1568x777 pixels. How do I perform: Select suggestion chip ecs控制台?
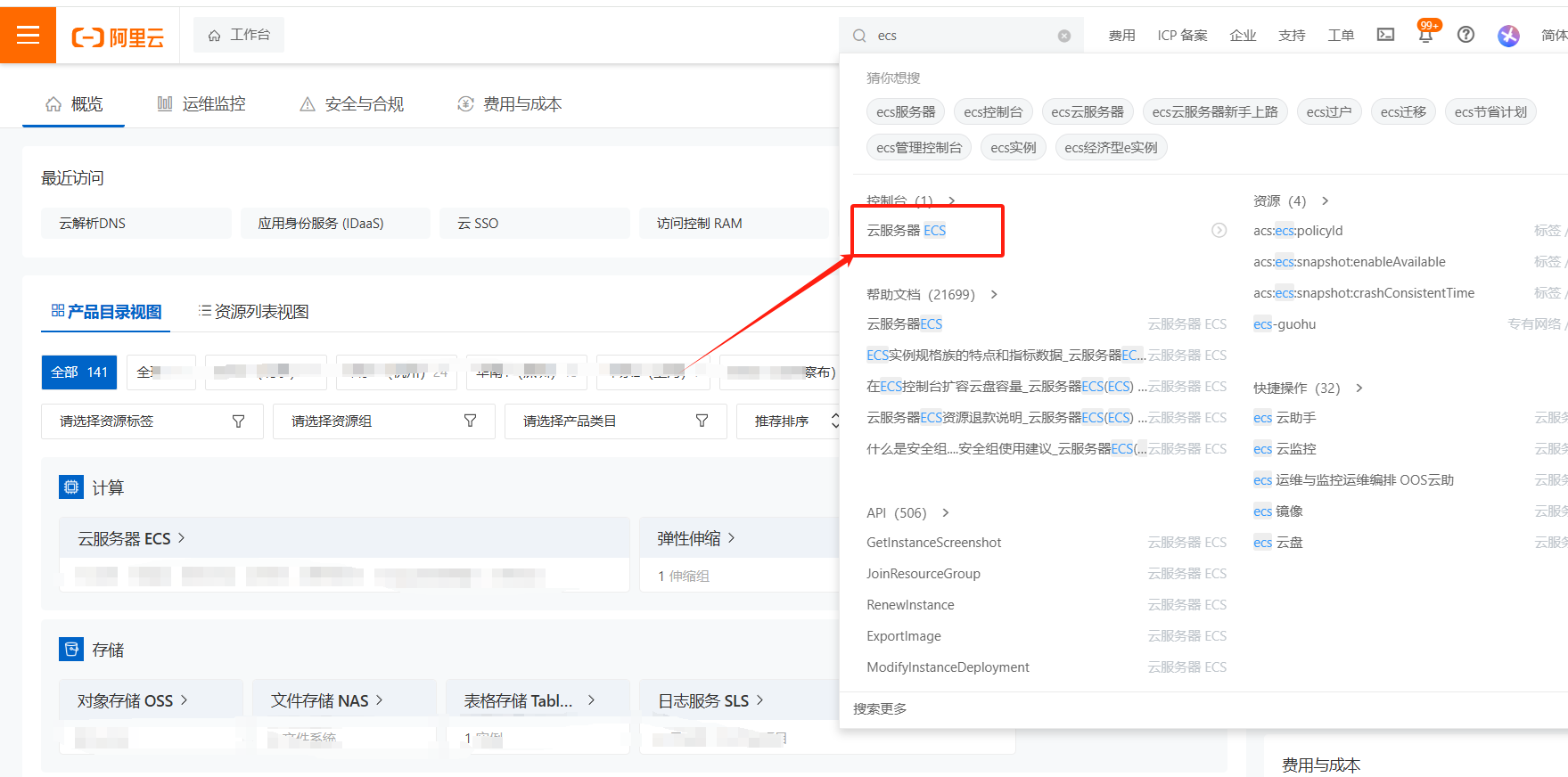click(x=993, y=112)
